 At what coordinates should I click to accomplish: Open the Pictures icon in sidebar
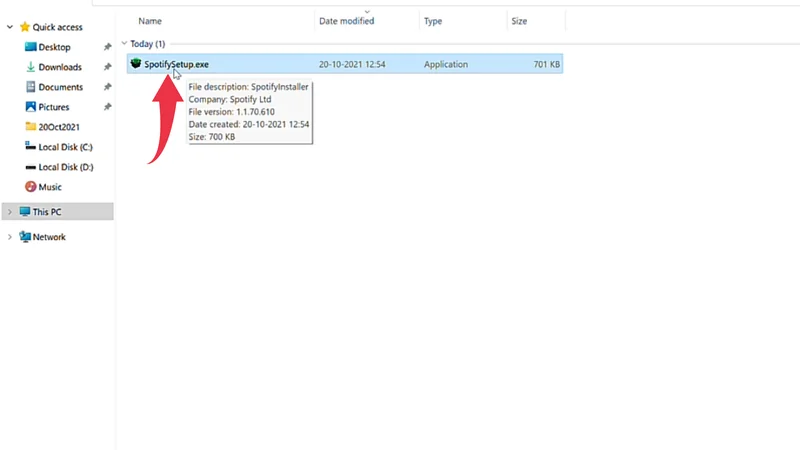click(x=30, y=107)
